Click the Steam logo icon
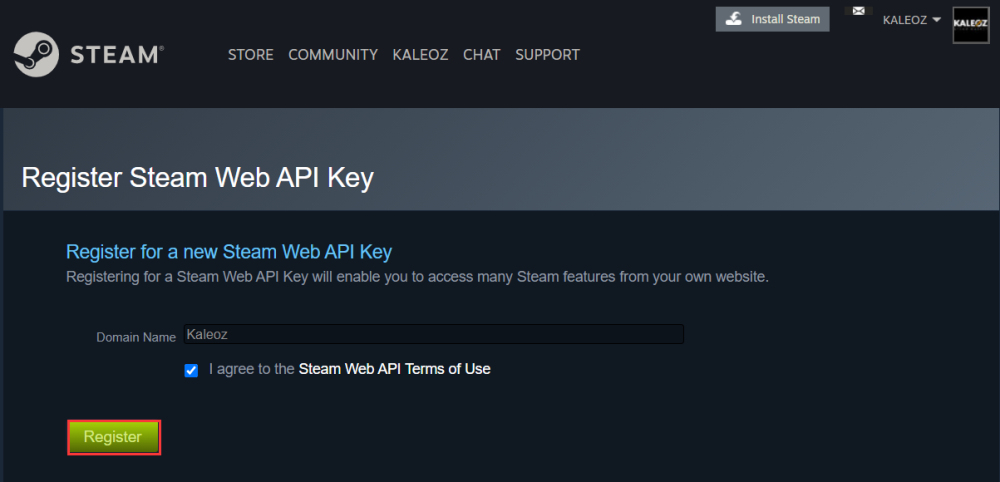The width and height of the screenshot is (1000, 482). tap(36, 54)
